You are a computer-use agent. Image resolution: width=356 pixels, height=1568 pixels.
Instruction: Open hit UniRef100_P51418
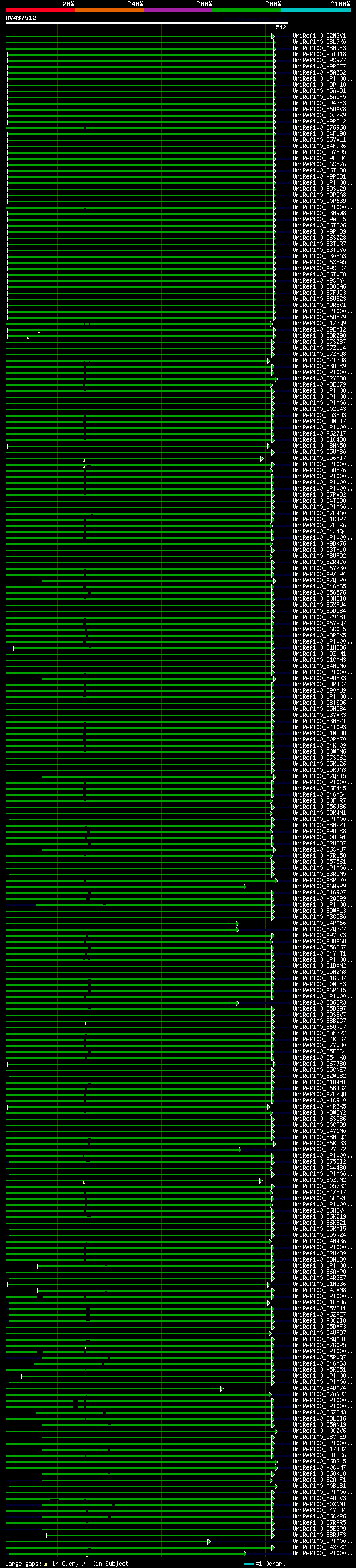coord(319,54)
